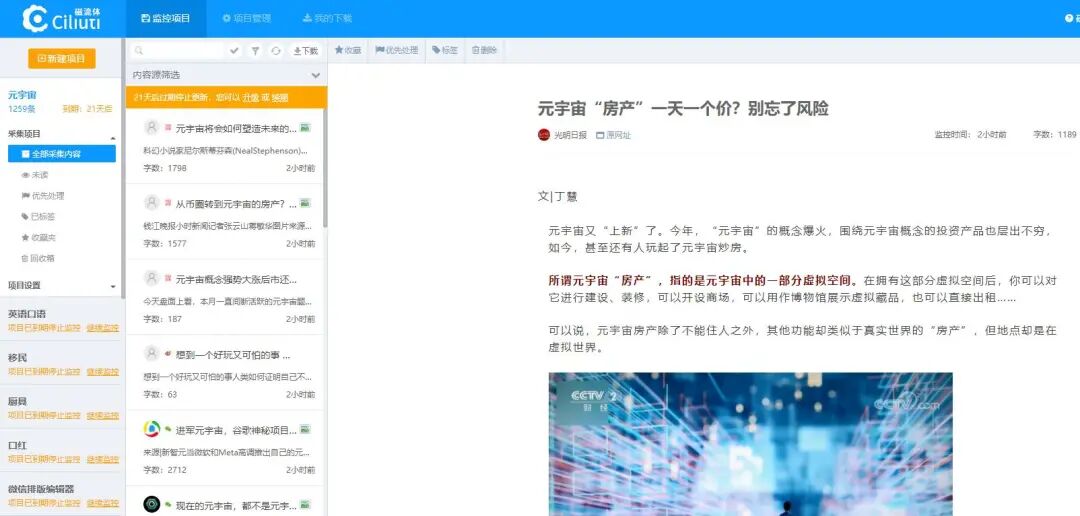Click image icon on 进军元宇宙 article
The width and height of the screenshot is (1080, 516).
coord(305,429)
